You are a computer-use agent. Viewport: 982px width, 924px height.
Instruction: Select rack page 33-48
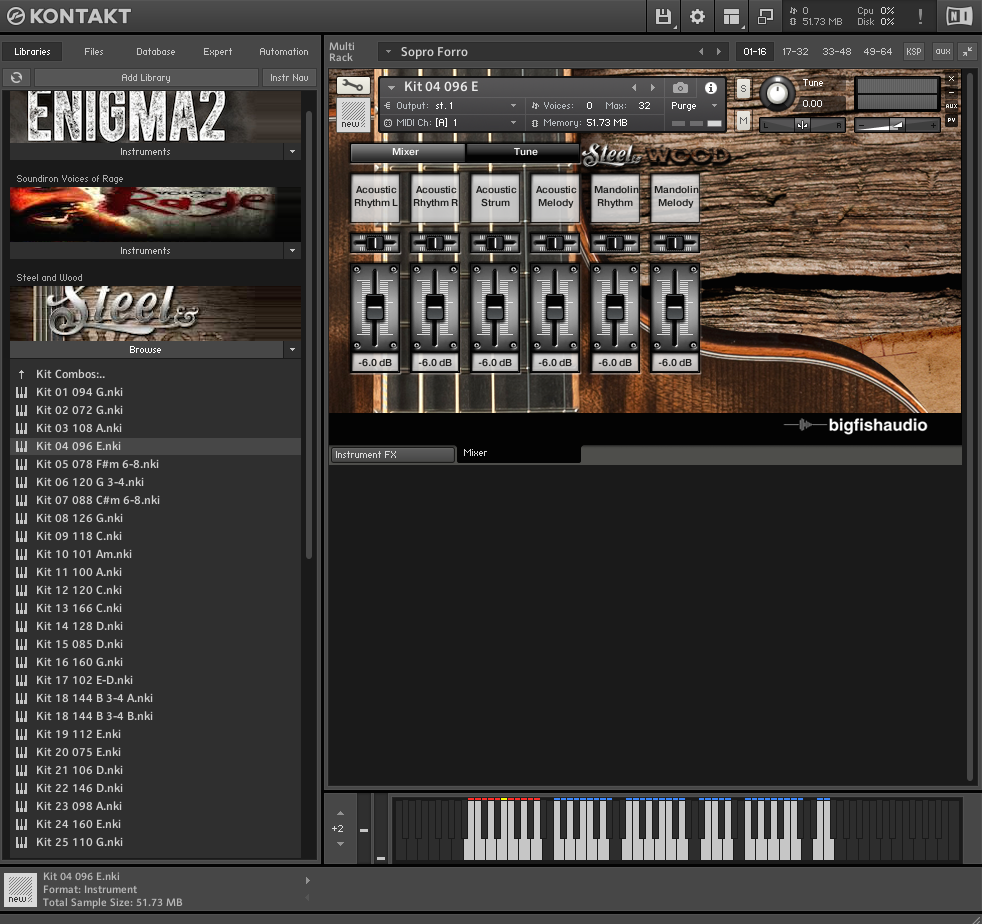click(x=837, y=51)
